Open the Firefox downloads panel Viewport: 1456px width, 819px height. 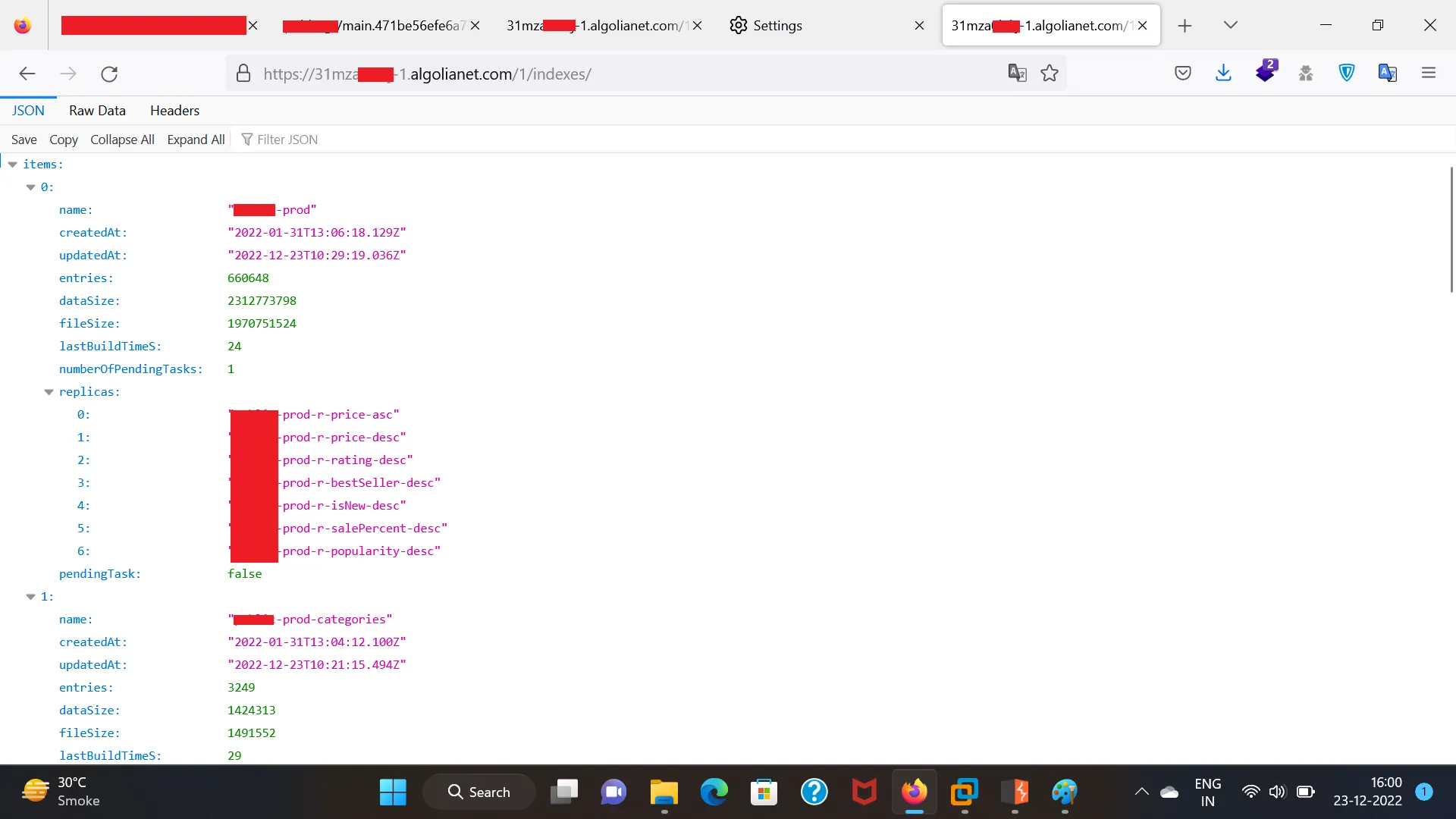coord(1223,74)
